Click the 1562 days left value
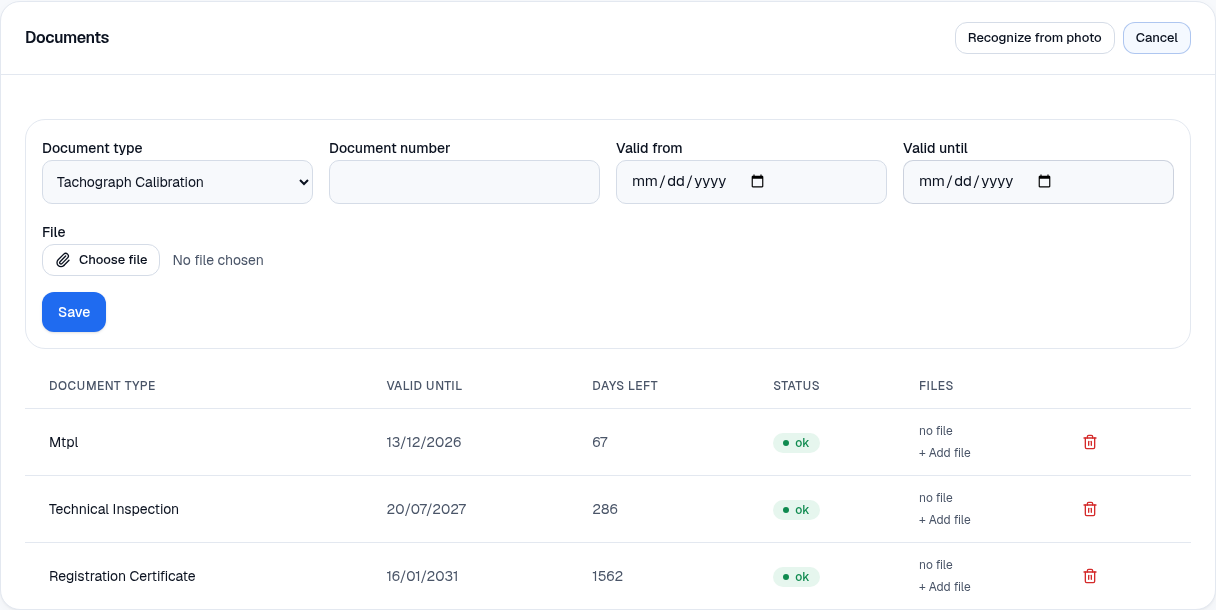 (x=608, y=576)
